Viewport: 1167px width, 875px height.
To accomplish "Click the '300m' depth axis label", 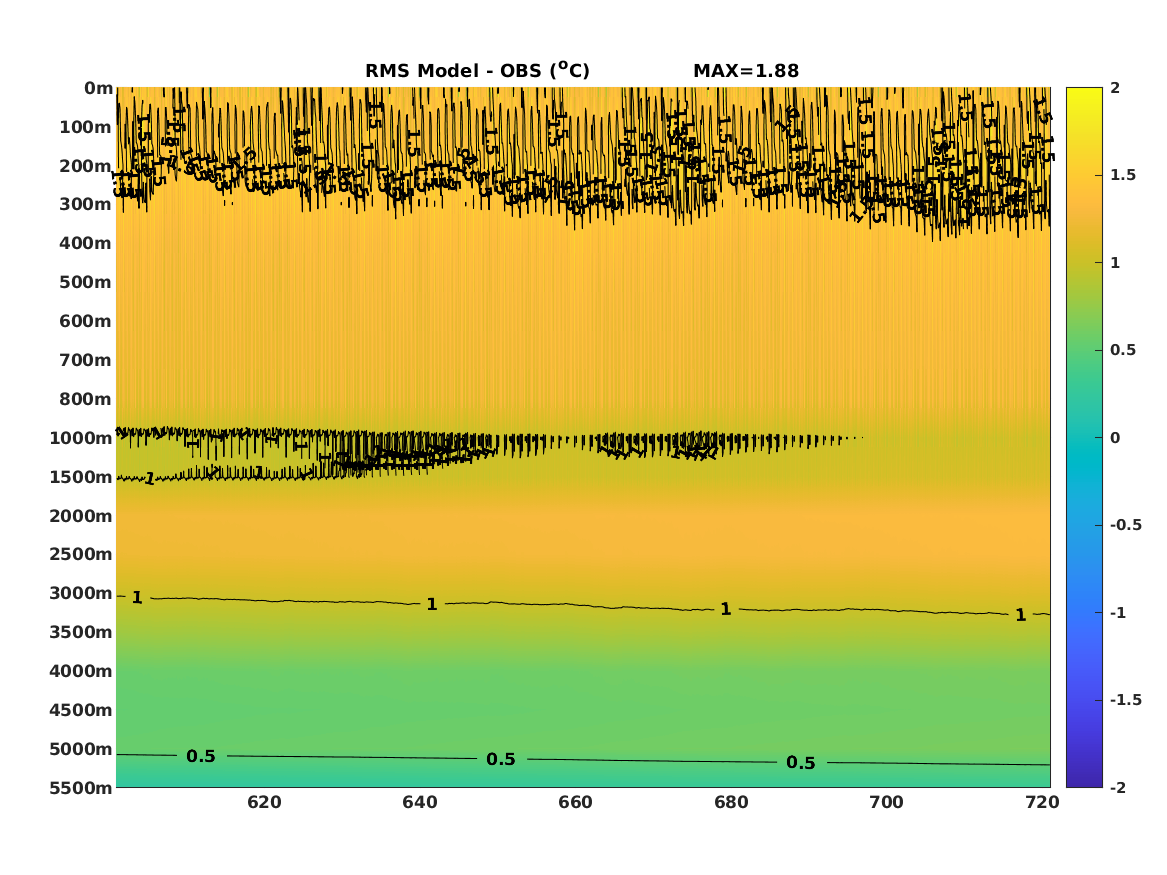I will click(86, 205).
